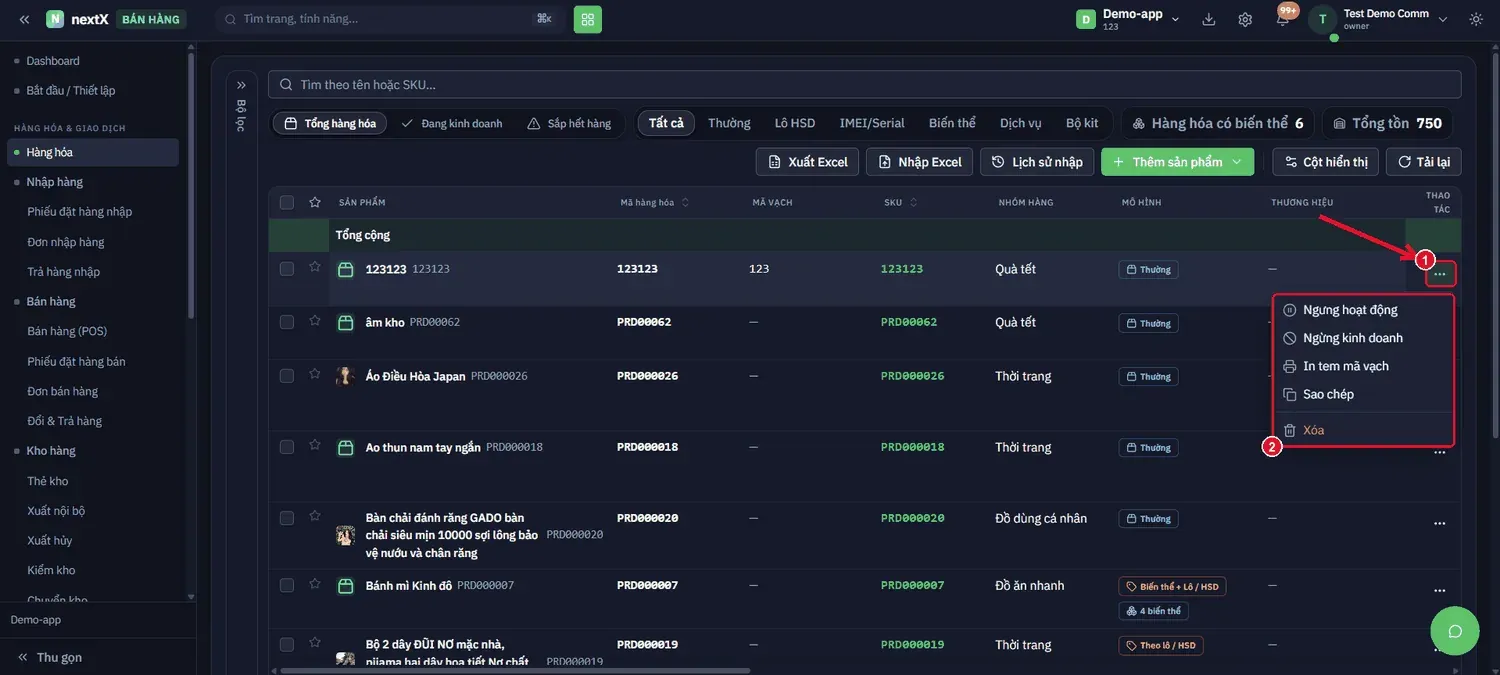This screenshot has height=675, width=1500.
Task: Open the notifications bell icon
Action: (x=1283, y=19)
